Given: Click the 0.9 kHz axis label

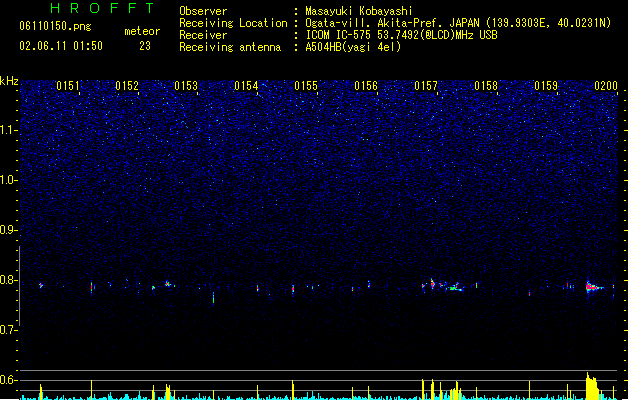Looking at the screenshot, I should (x=8, y=230).
